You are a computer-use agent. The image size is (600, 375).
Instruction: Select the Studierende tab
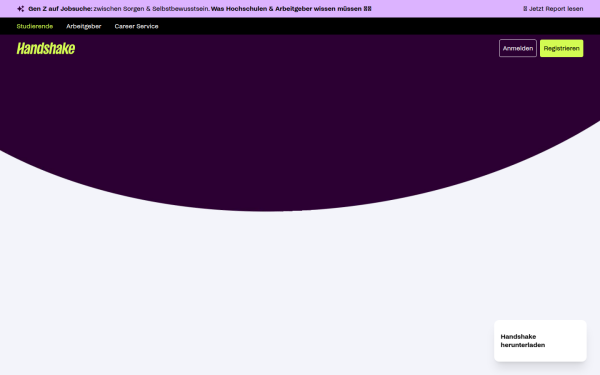coord(35,26)
